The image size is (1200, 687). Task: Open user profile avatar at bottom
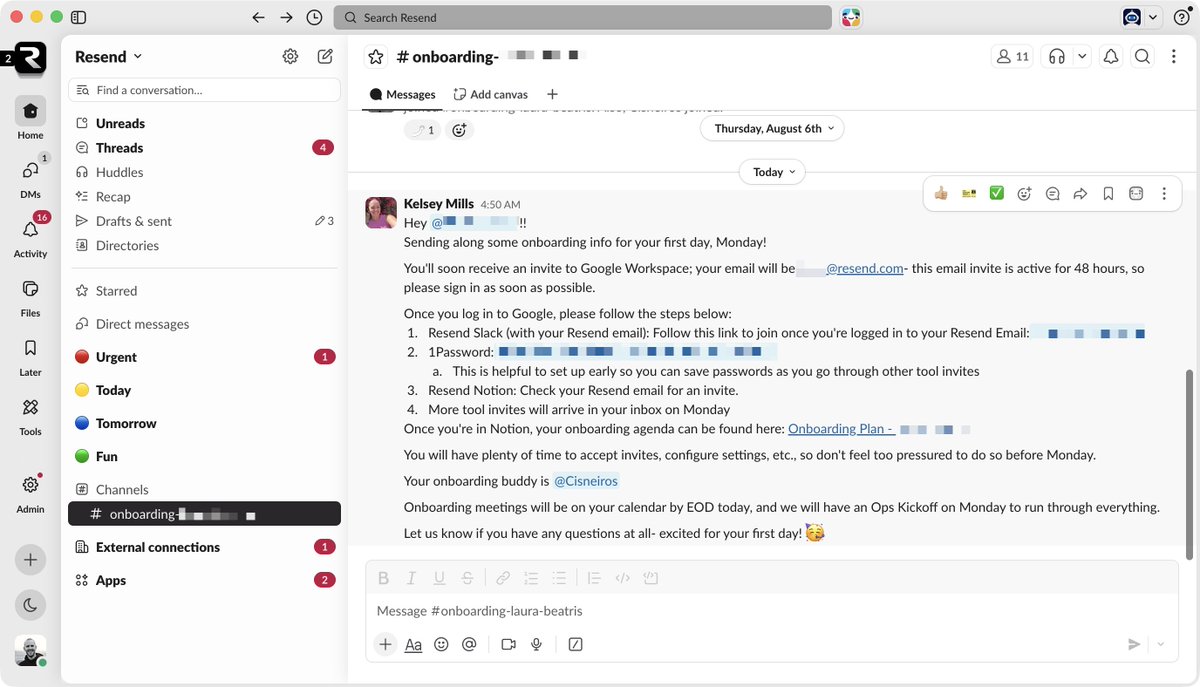pos(30,650)
